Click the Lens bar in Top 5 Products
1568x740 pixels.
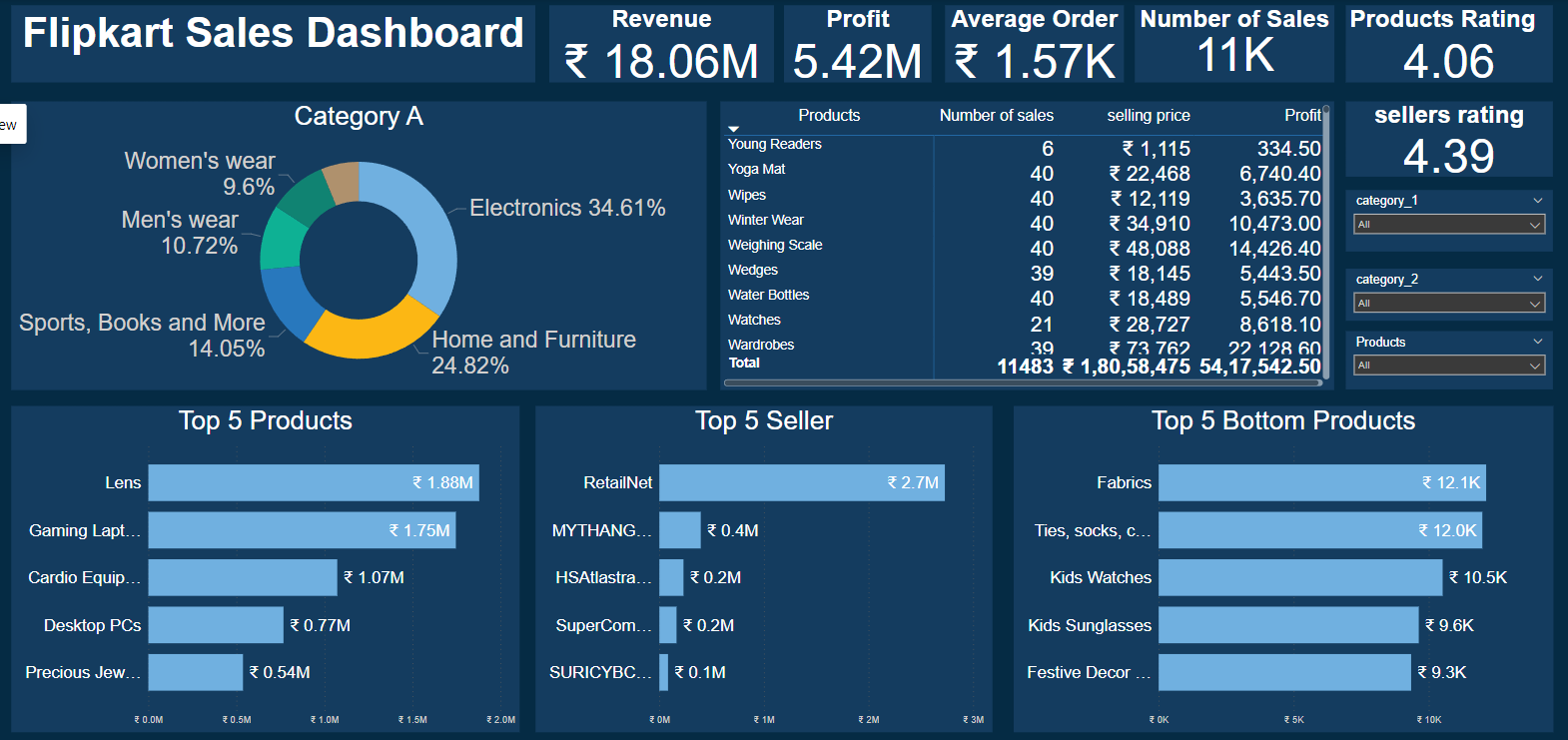click(313, 482)
